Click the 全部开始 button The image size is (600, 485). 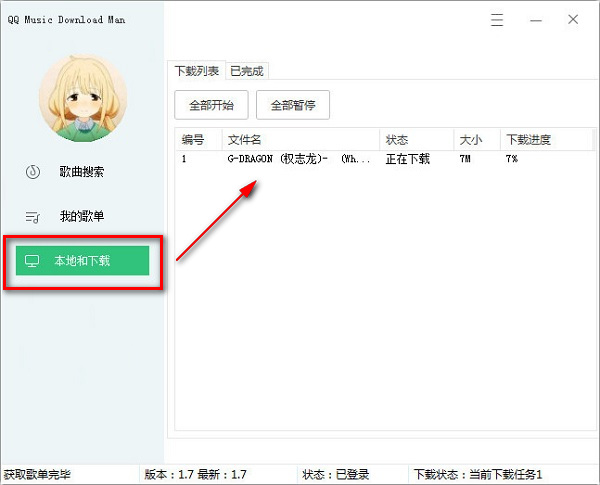pos(211,105)
